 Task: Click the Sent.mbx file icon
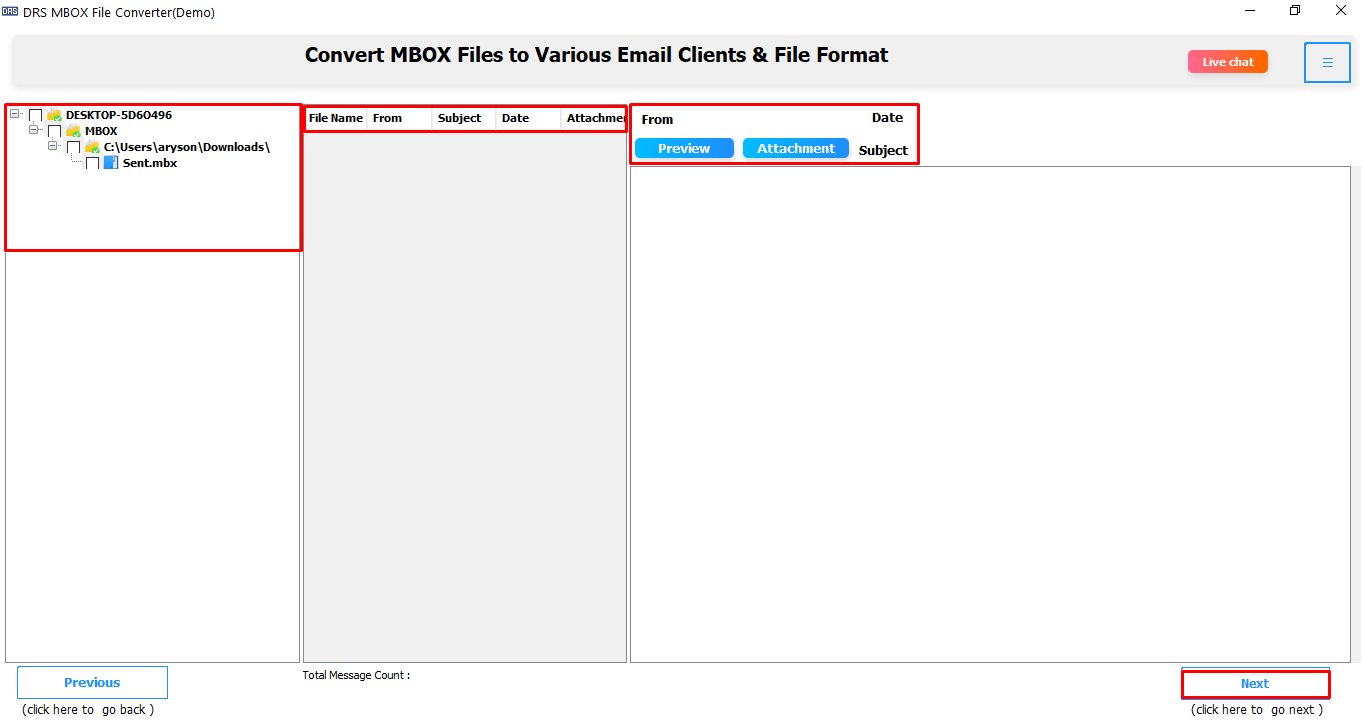(111, 163)
